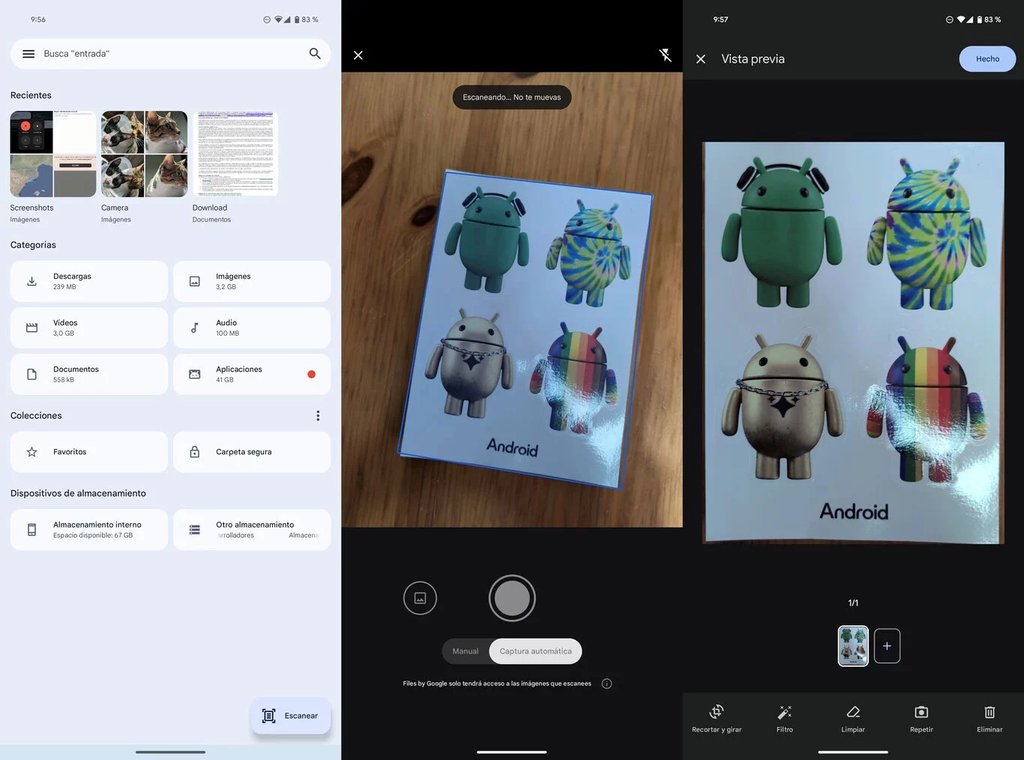Open the gallery picker in the scanner

[420, 597]
